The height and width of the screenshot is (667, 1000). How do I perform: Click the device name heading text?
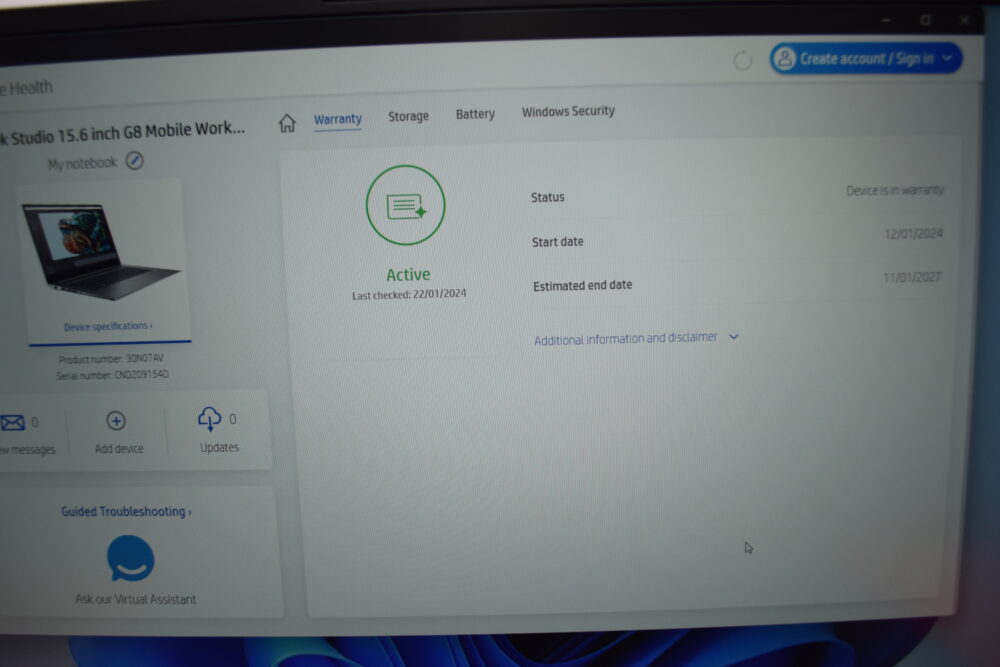click(x=122, y=133)
